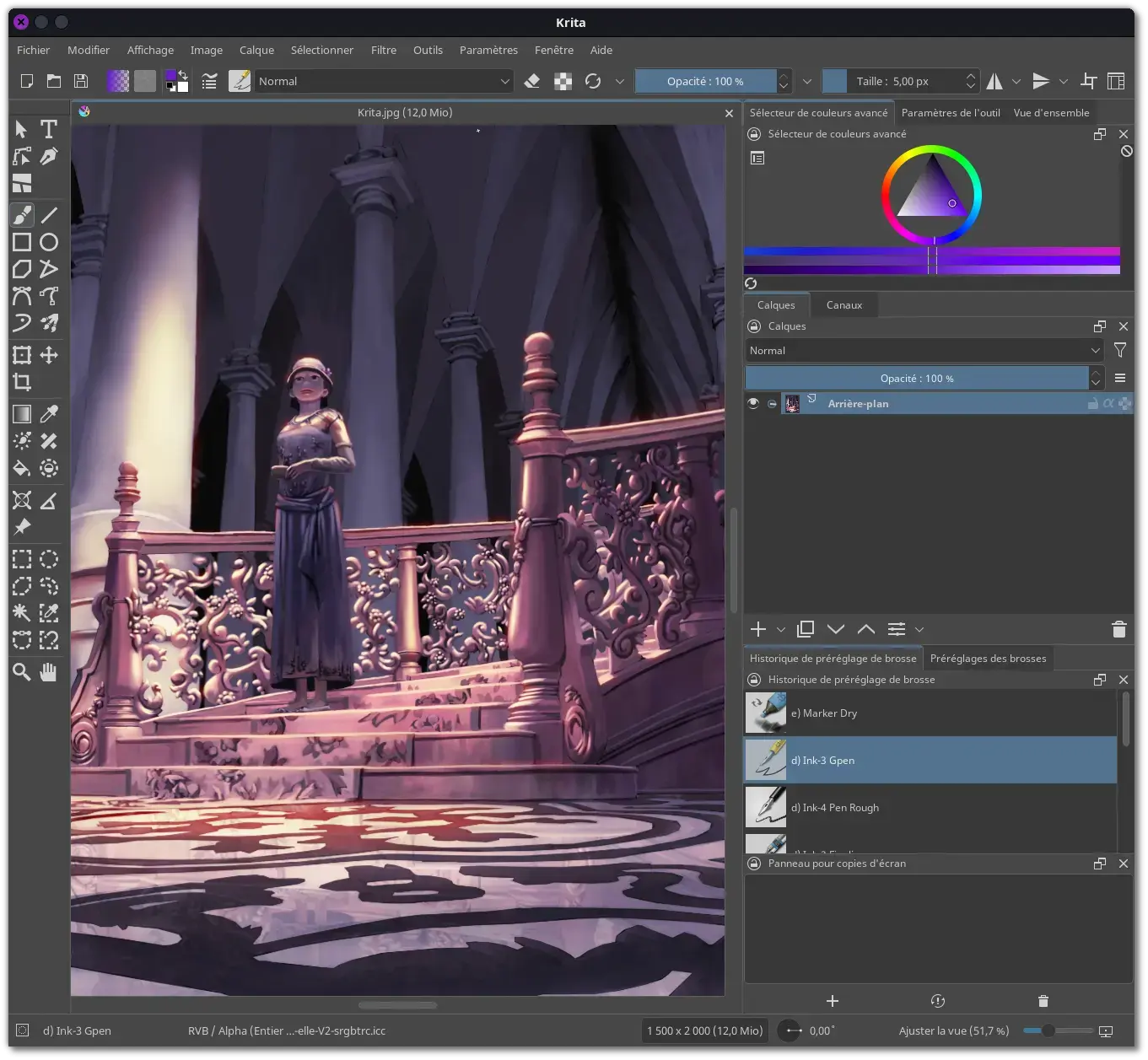Delete the Arrière-plan layer with trash icon

pos(1119,629)
